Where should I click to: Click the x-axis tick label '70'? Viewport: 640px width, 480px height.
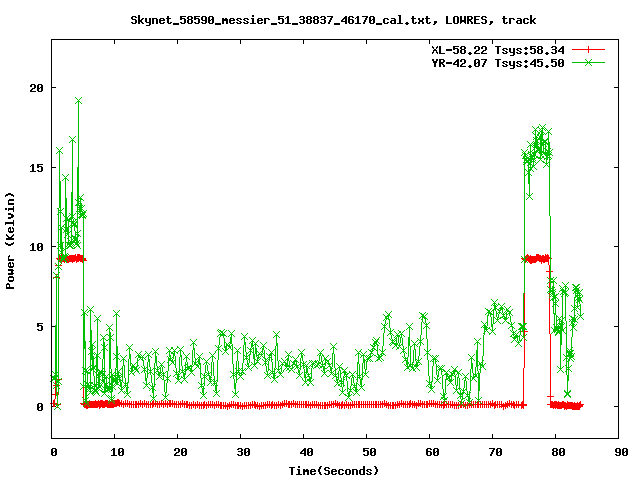495,452
